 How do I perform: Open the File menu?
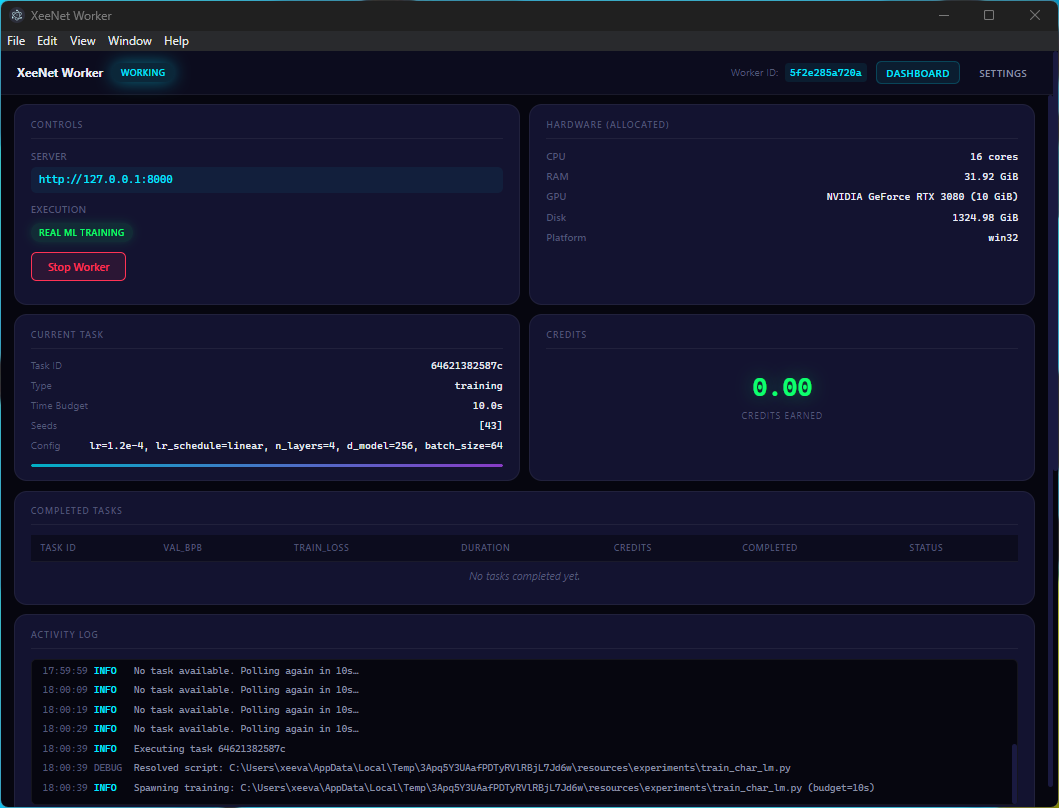(16, 41)
